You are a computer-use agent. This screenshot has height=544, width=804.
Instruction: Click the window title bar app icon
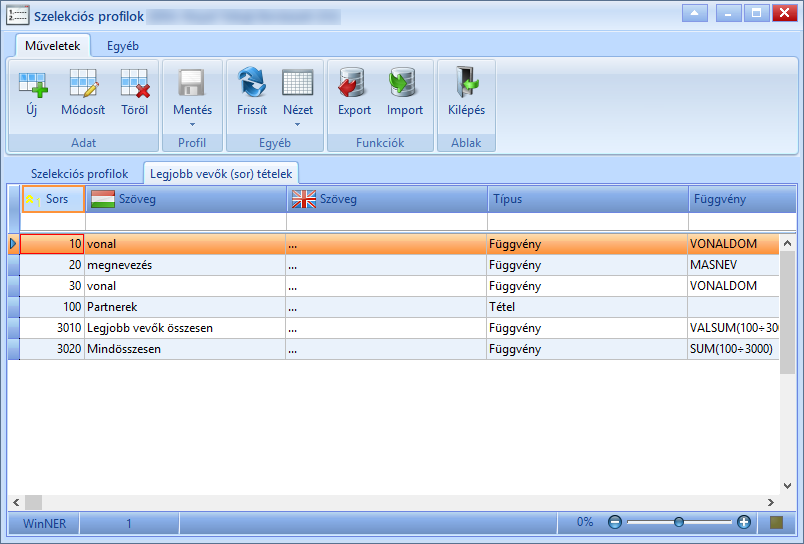pos(17,15)
